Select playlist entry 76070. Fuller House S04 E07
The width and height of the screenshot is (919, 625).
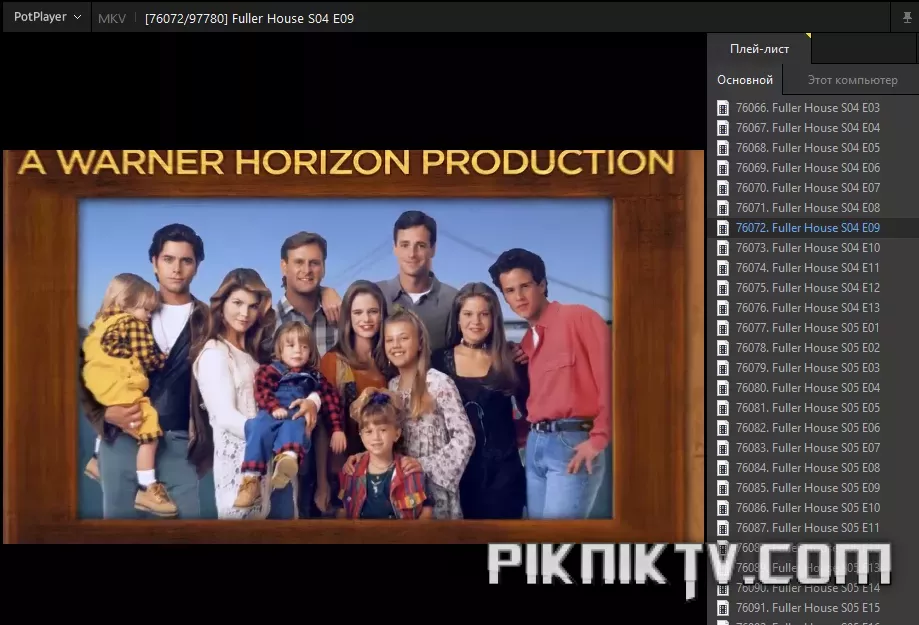[813, 188]
